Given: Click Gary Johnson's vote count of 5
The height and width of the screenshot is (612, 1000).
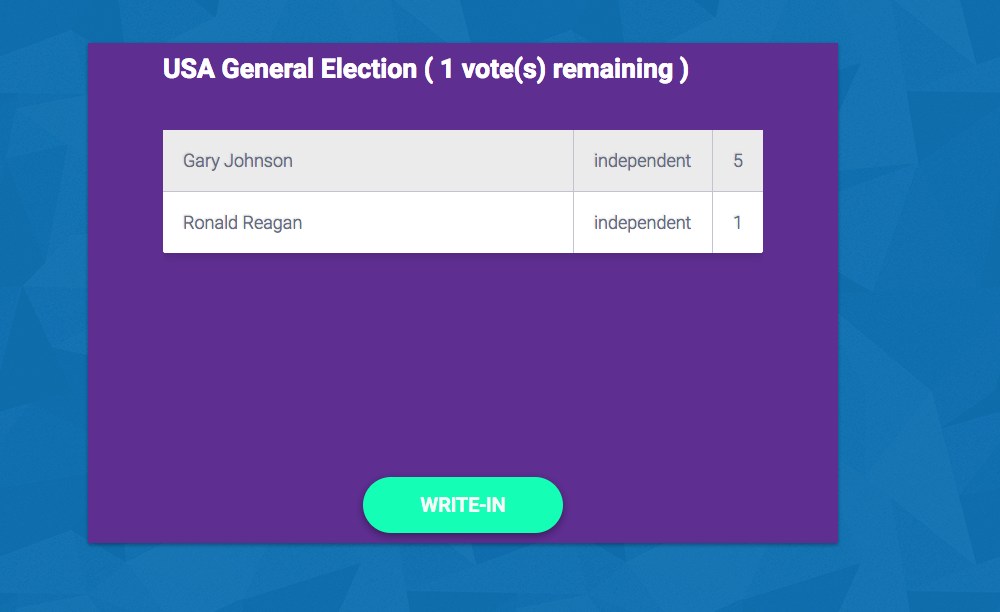Looking at the screenshot, I should [738, 161].
